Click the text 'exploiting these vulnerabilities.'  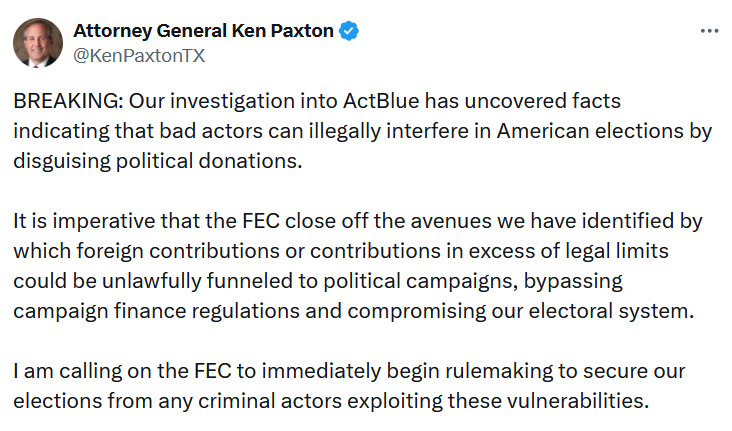(549, 401)
